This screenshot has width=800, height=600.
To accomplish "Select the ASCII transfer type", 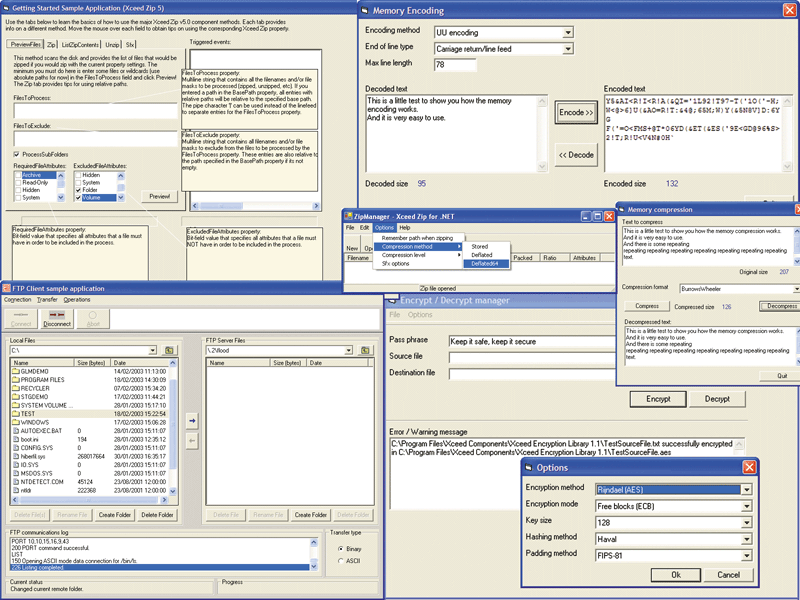I will pyautogui.click(x=340, y=561).
